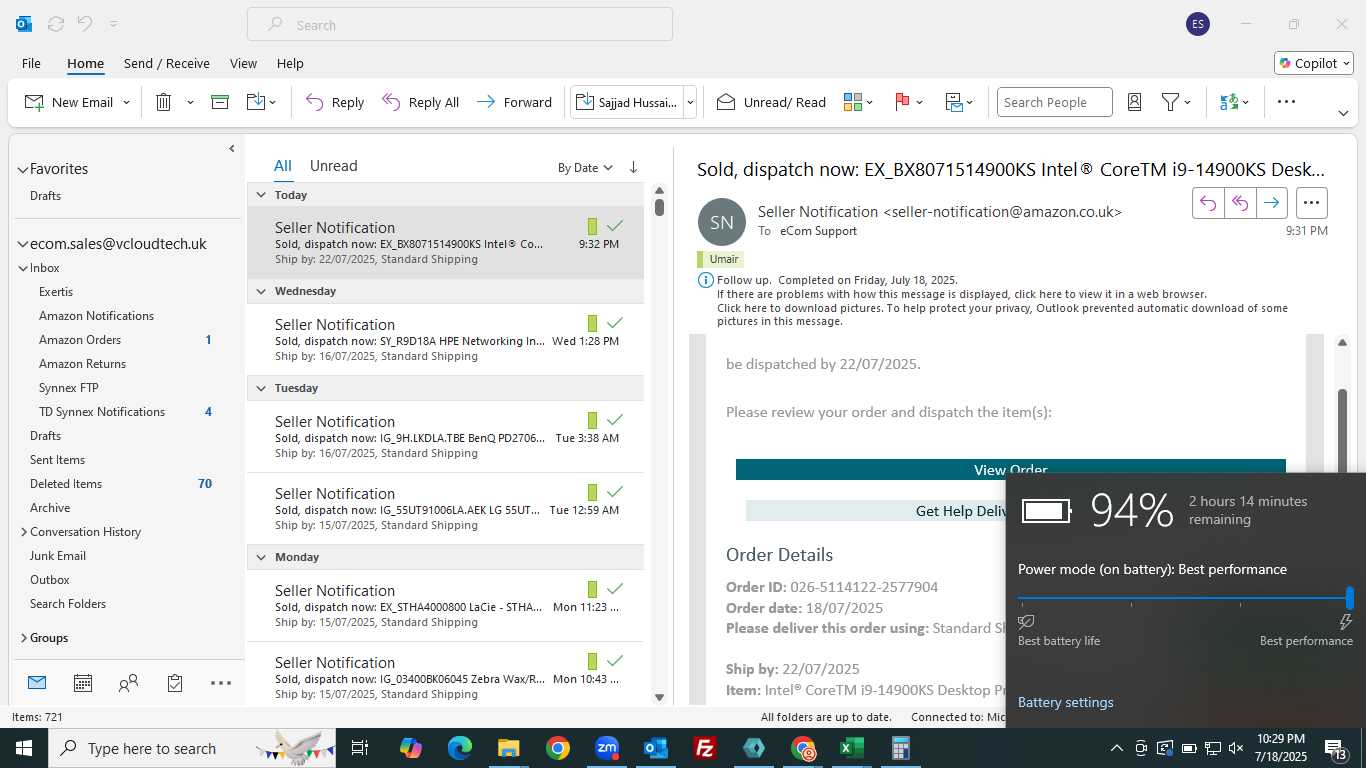This screenshot has width=1366, height=768.
Task: Expand the ribbon options chevron
Action: pyautogui.click(x=1343, y=113)
